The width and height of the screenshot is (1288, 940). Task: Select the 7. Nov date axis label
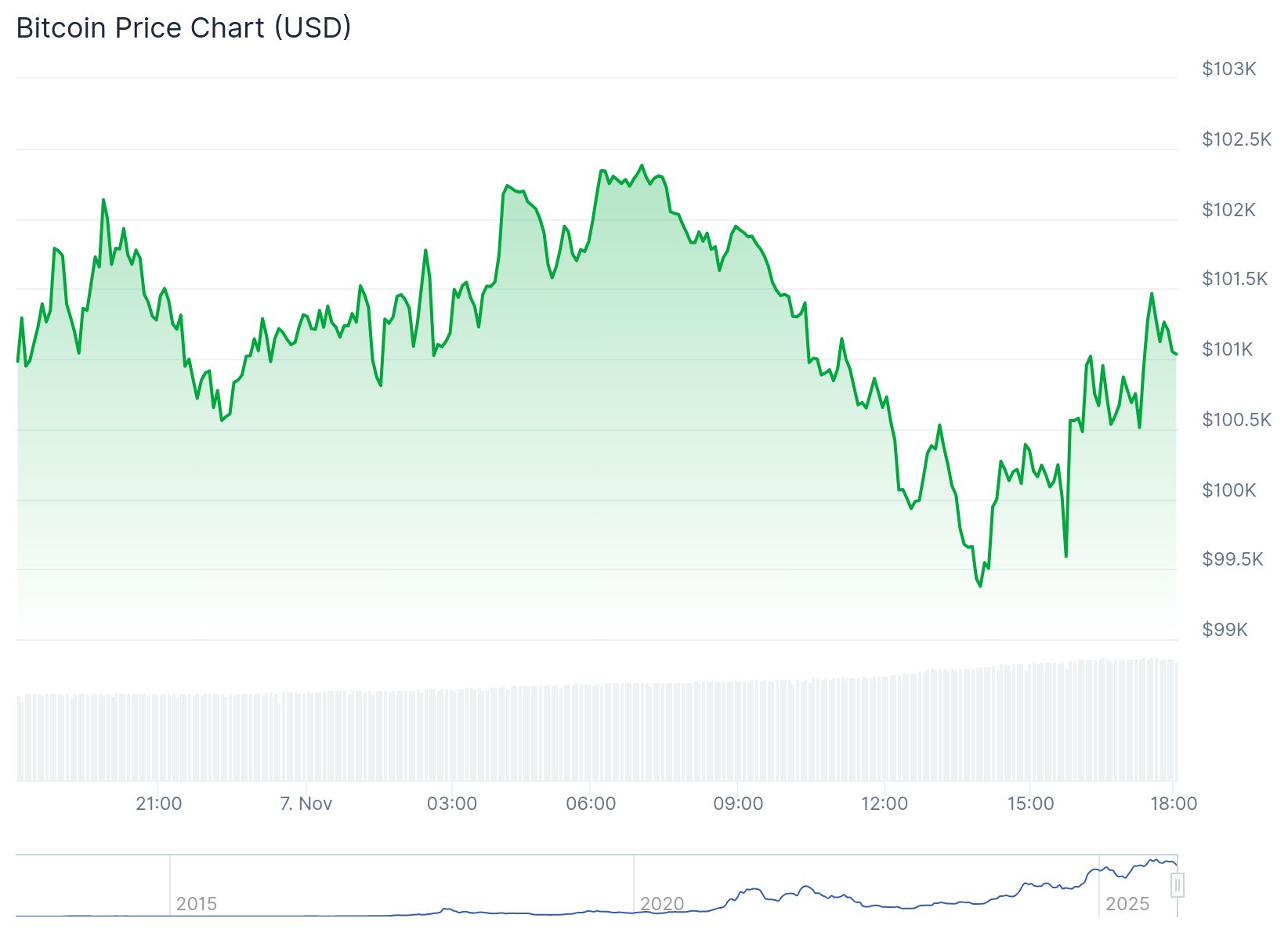coord(306,804)
